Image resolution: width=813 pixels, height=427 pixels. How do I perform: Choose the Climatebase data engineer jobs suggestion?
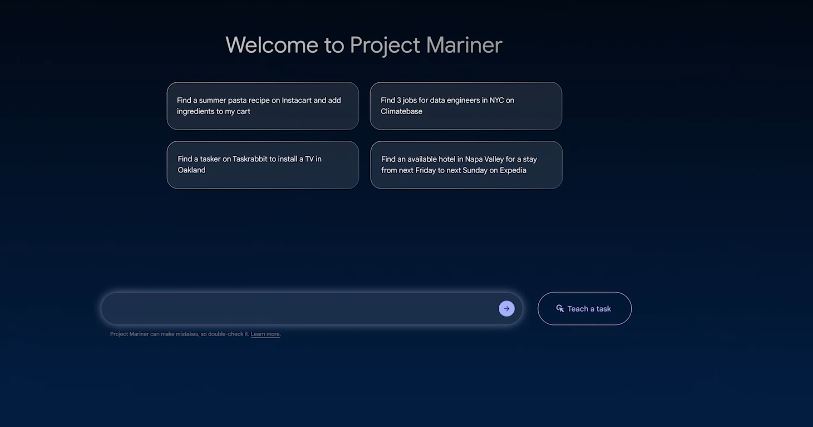[x=465, y=106]
